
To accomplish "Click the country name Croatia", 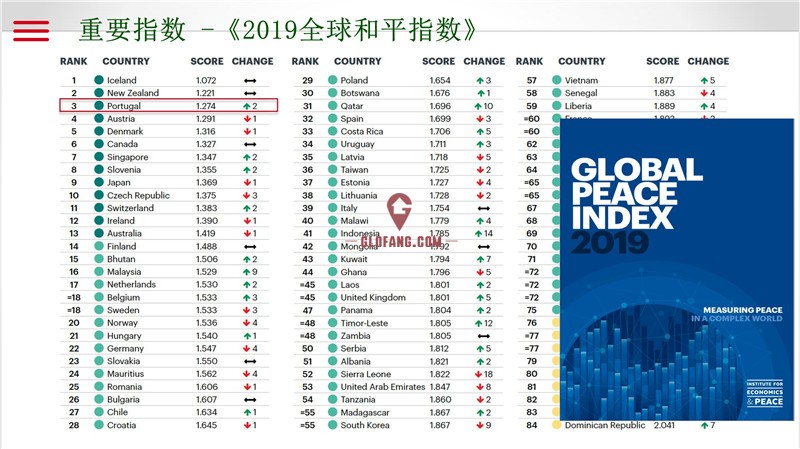I will coord(121,425).
